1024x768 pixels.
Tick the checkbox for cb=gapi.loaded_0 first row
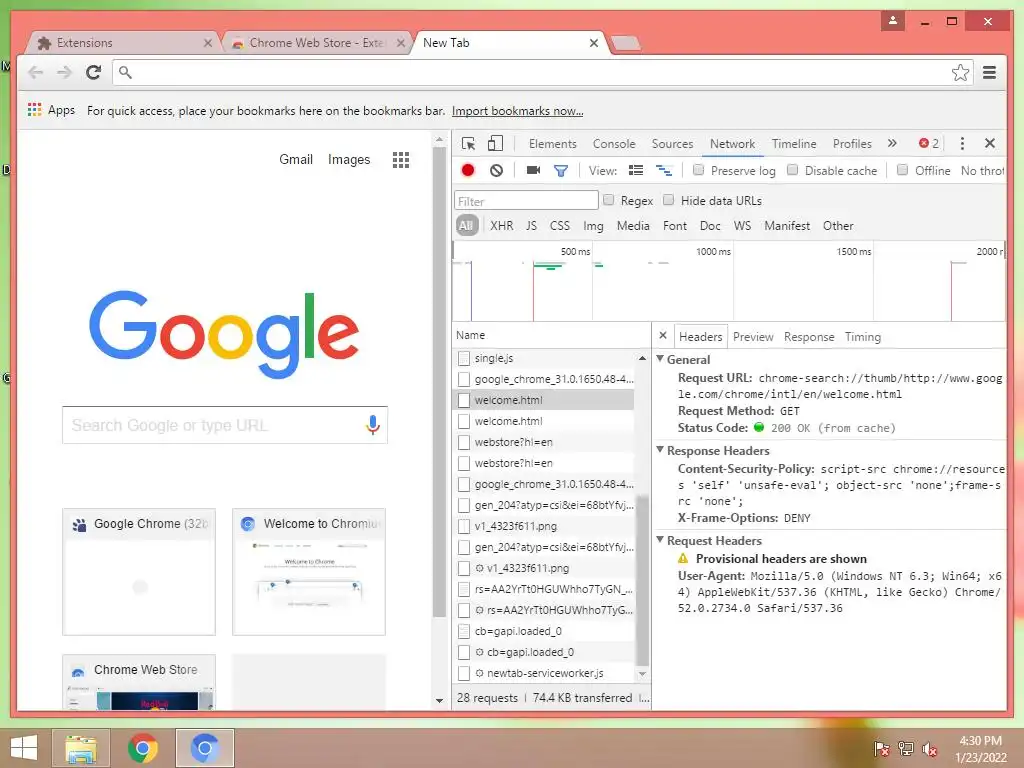(x=464, y=631)
